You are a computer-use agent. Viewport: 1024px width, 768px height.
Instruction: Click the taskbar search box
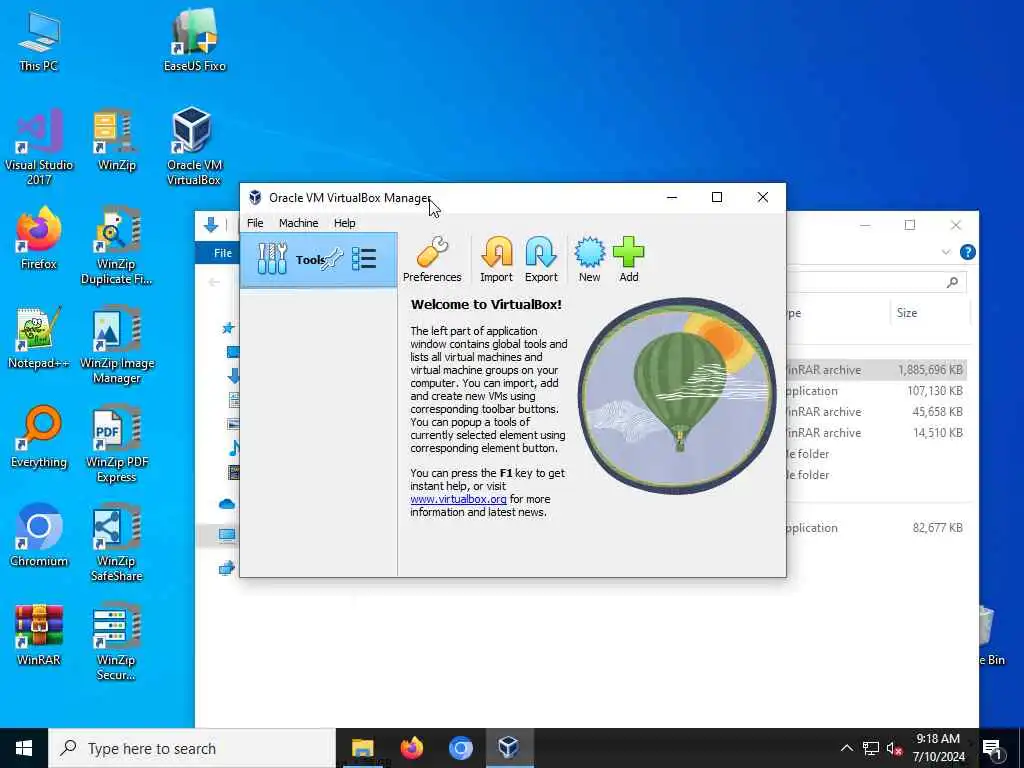click(x=191, y=748)
